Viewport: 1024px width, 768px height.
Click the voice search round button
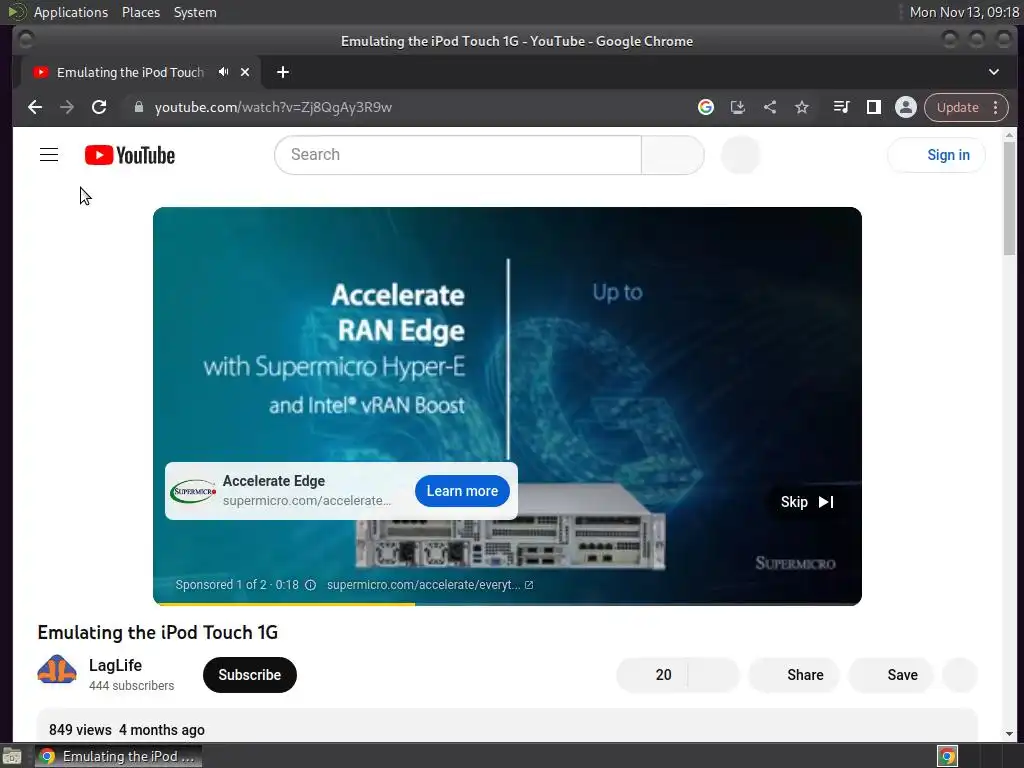click(x=741, y=155)
